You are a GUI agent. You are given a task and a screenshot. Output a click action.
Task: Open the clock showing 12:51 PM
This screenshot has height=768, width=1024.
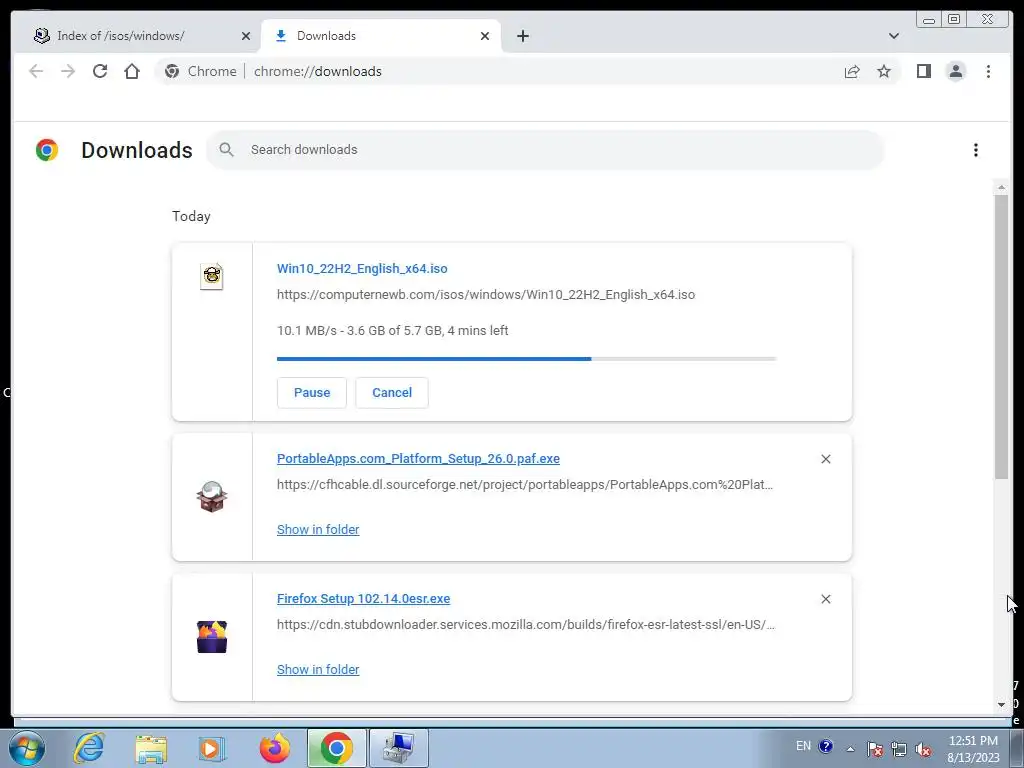[x=973, y=749]
